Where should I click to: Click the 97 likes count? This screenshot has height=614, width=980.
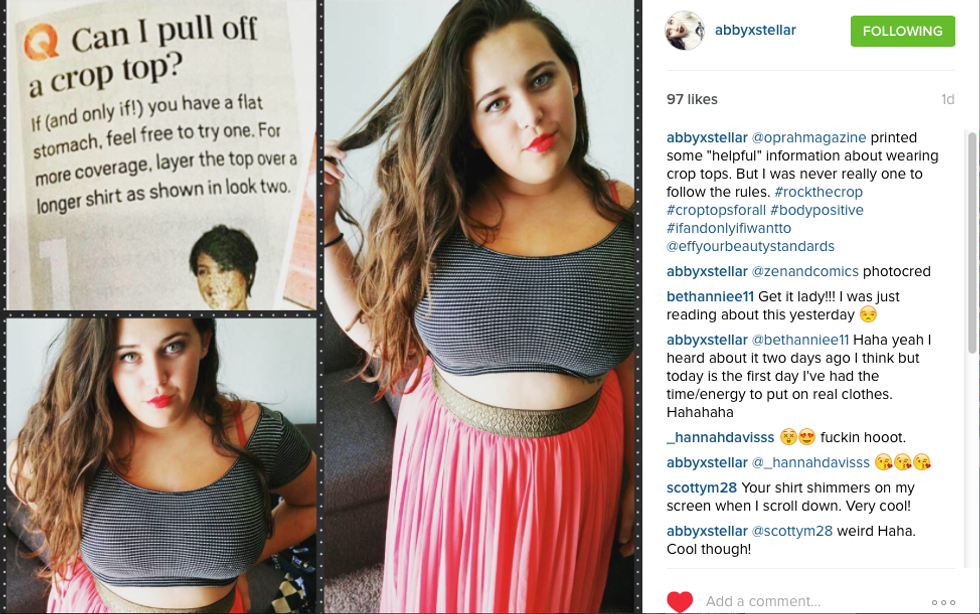coord(692,99)
